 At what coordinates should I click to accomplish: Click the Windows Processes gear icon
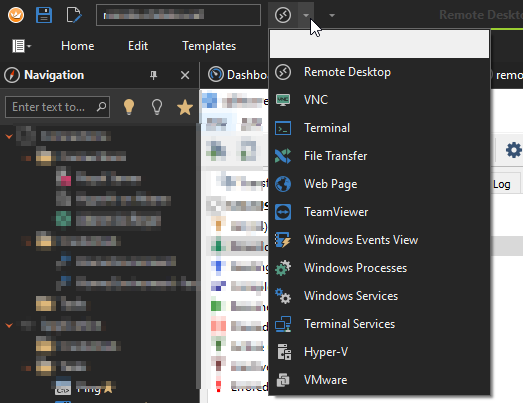coord(283,268)
